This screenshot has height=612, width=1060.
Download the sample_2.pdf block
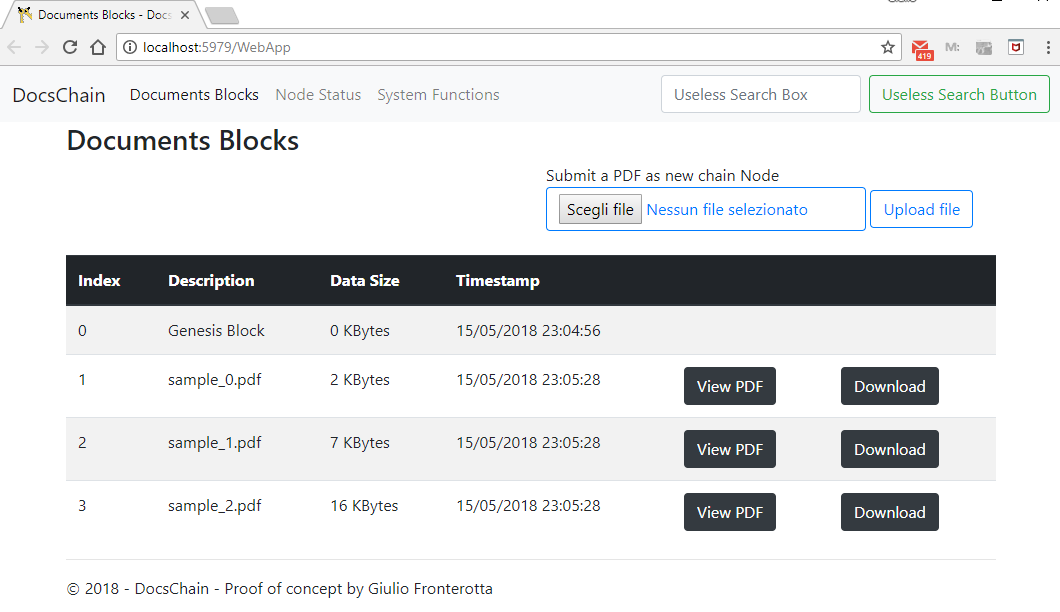click(x=889, y=512)
